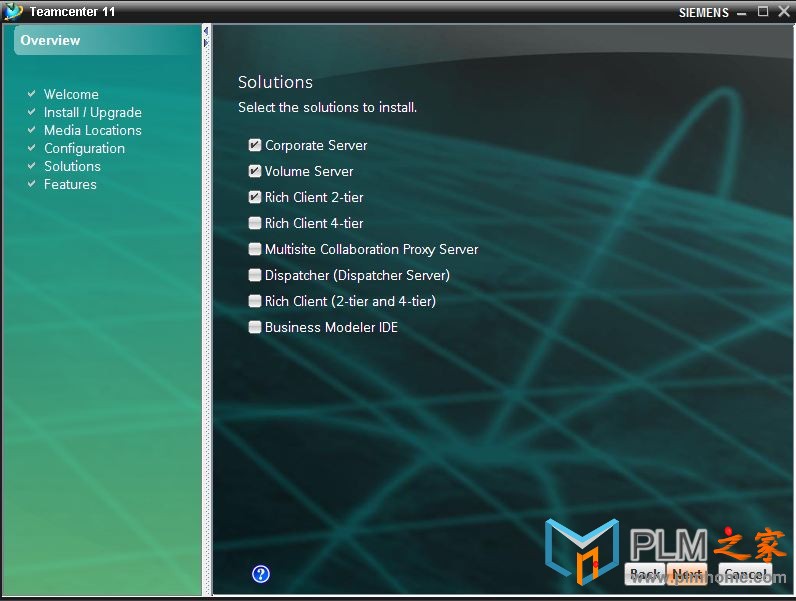Click the 'Solutions' page heading text
Viewport: 796px width, 601px height.
[x=275, y=82]
